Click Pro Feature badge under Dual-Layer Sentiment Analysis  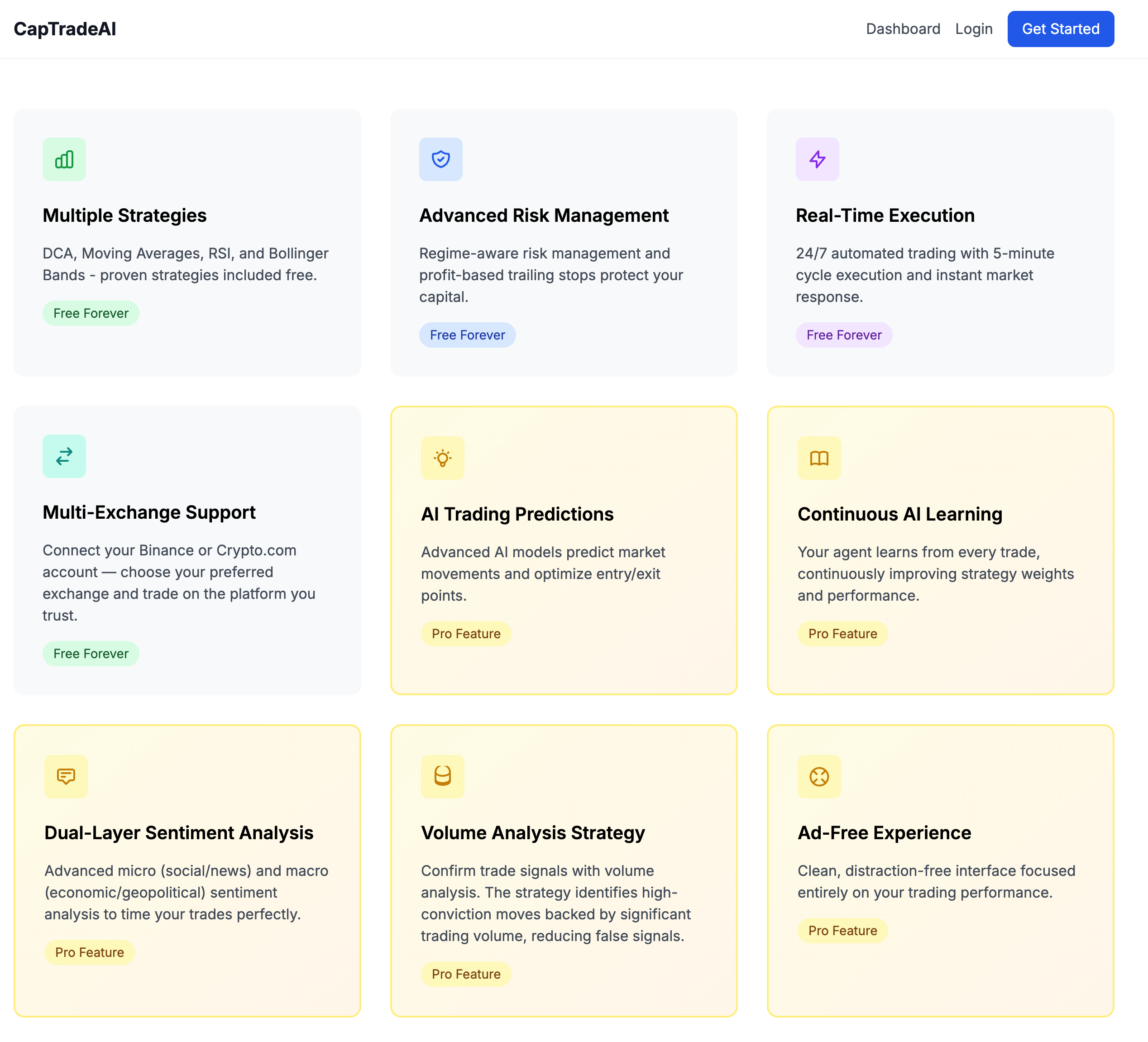tap(89, 952)
